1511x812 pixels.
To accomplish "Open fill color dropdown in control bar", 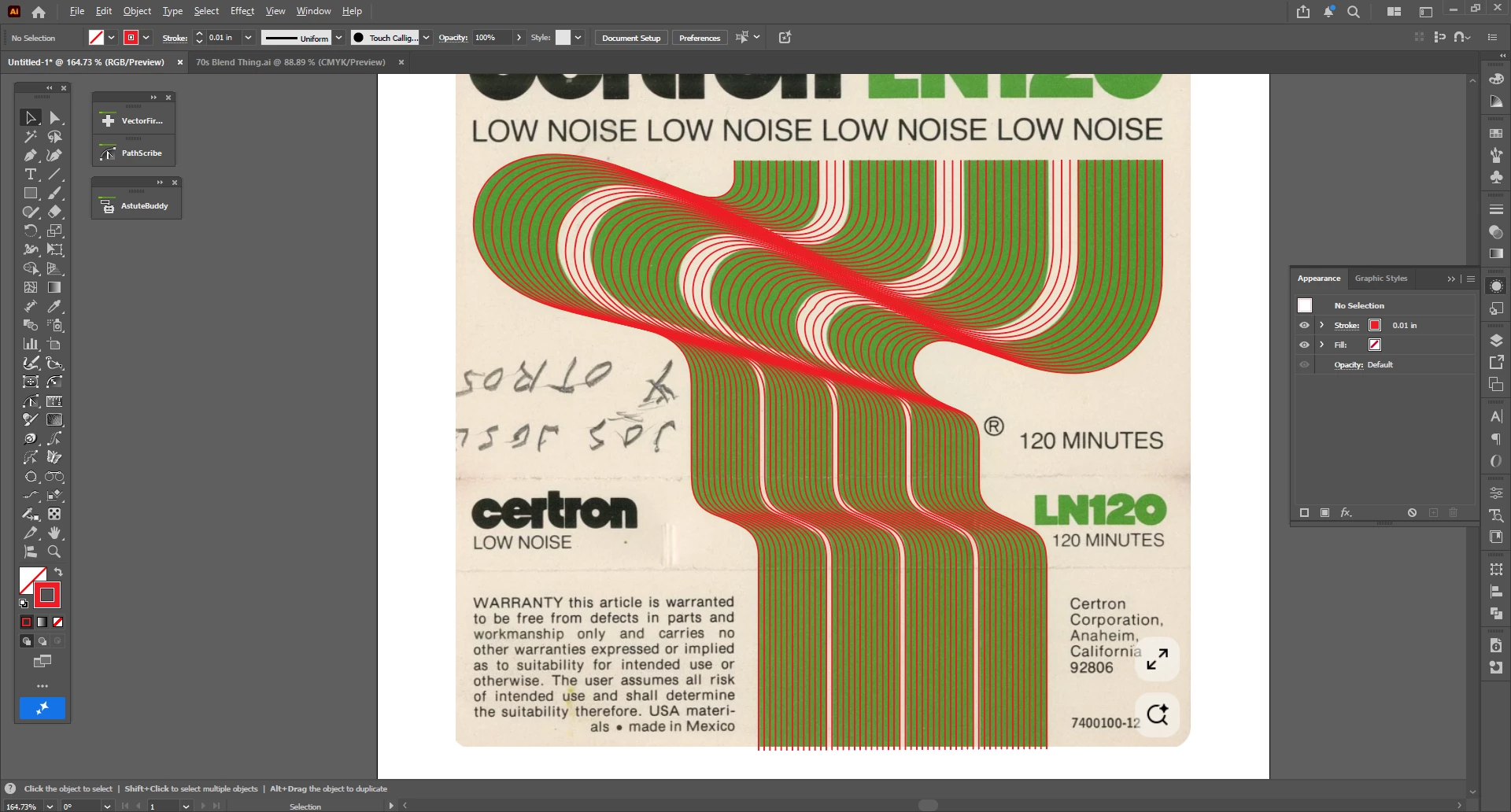I will [x=111, y=38].
